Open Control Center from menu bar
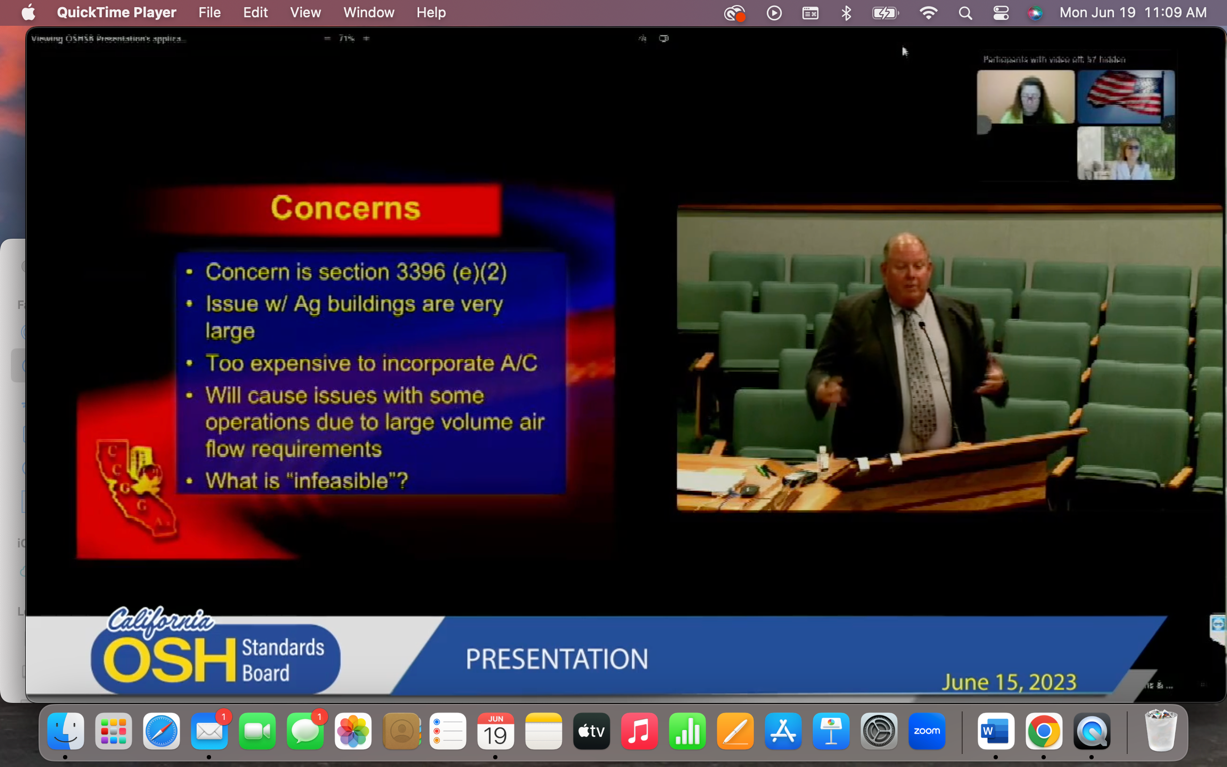Viewport: 1227px width, 767px height. (x=1000, y=13)
